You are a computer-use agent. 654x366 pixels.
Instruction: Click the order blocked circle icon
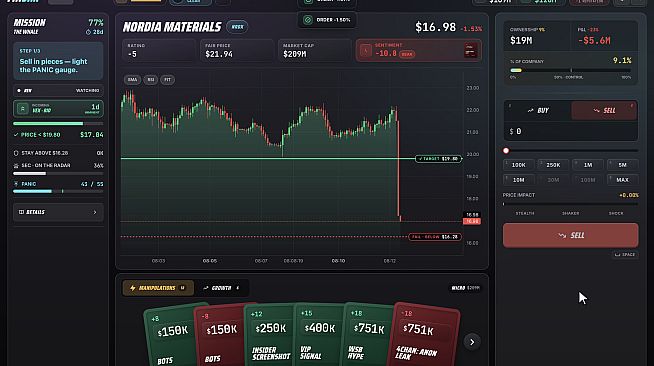308,20
